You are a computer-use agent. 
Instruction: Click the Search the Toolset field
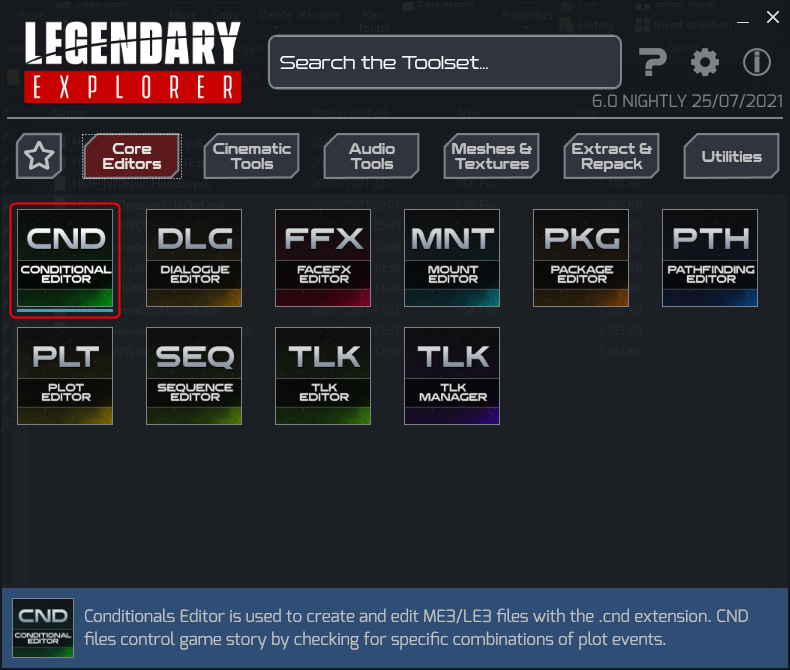click(445, 62)
